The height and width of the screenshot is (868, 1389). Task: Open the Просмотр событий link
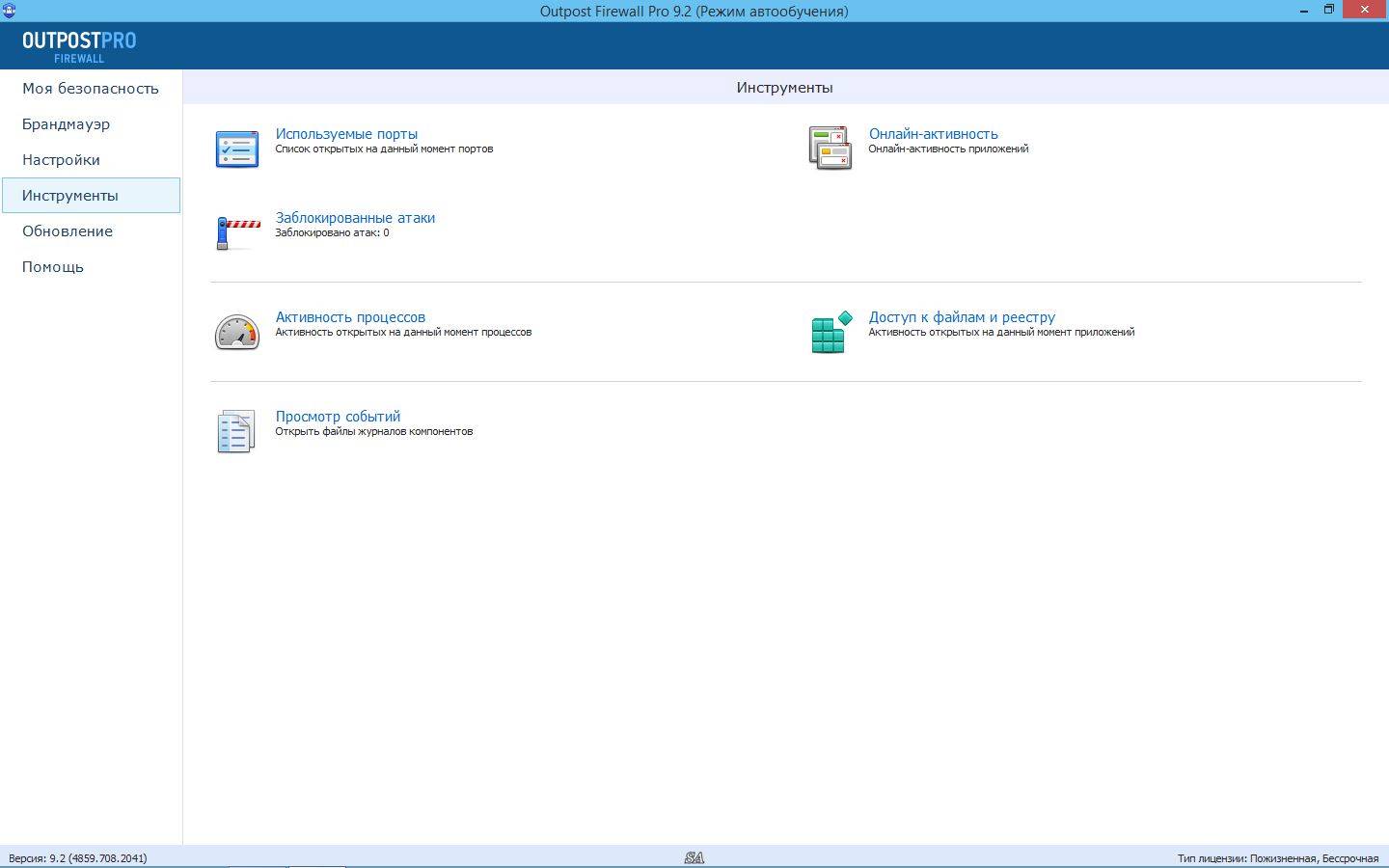click(x=338, y=417)
